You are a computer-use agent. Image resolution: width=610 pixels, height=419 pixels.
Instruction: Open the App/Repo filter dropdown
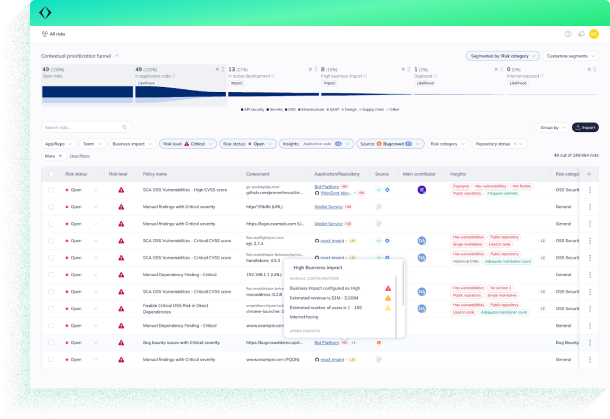(x=59, y=144)
